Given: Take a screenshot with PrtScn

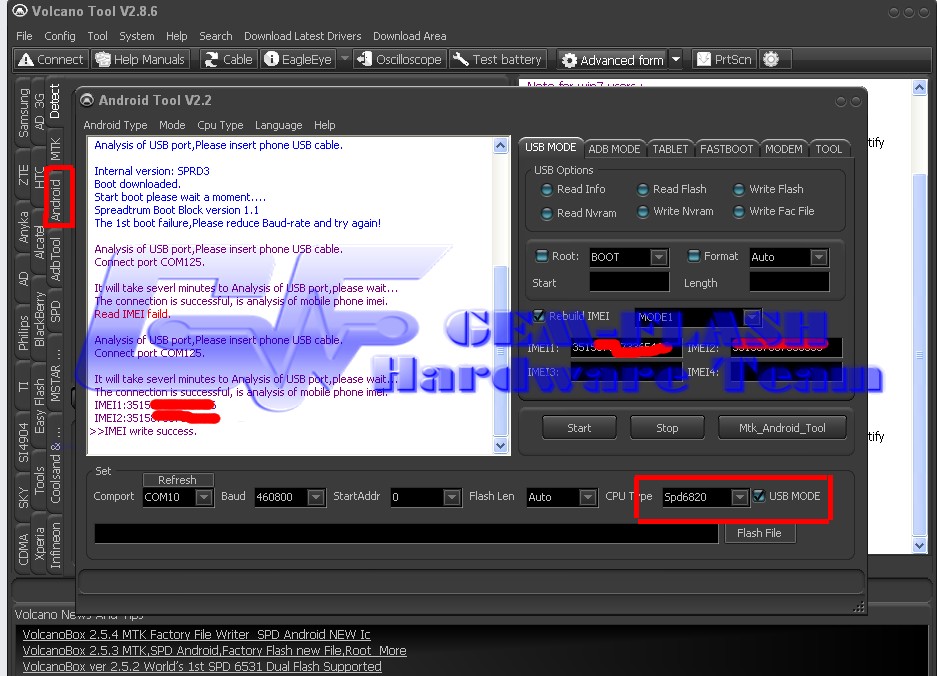Looking at the screenshot, I should [724, 59].
